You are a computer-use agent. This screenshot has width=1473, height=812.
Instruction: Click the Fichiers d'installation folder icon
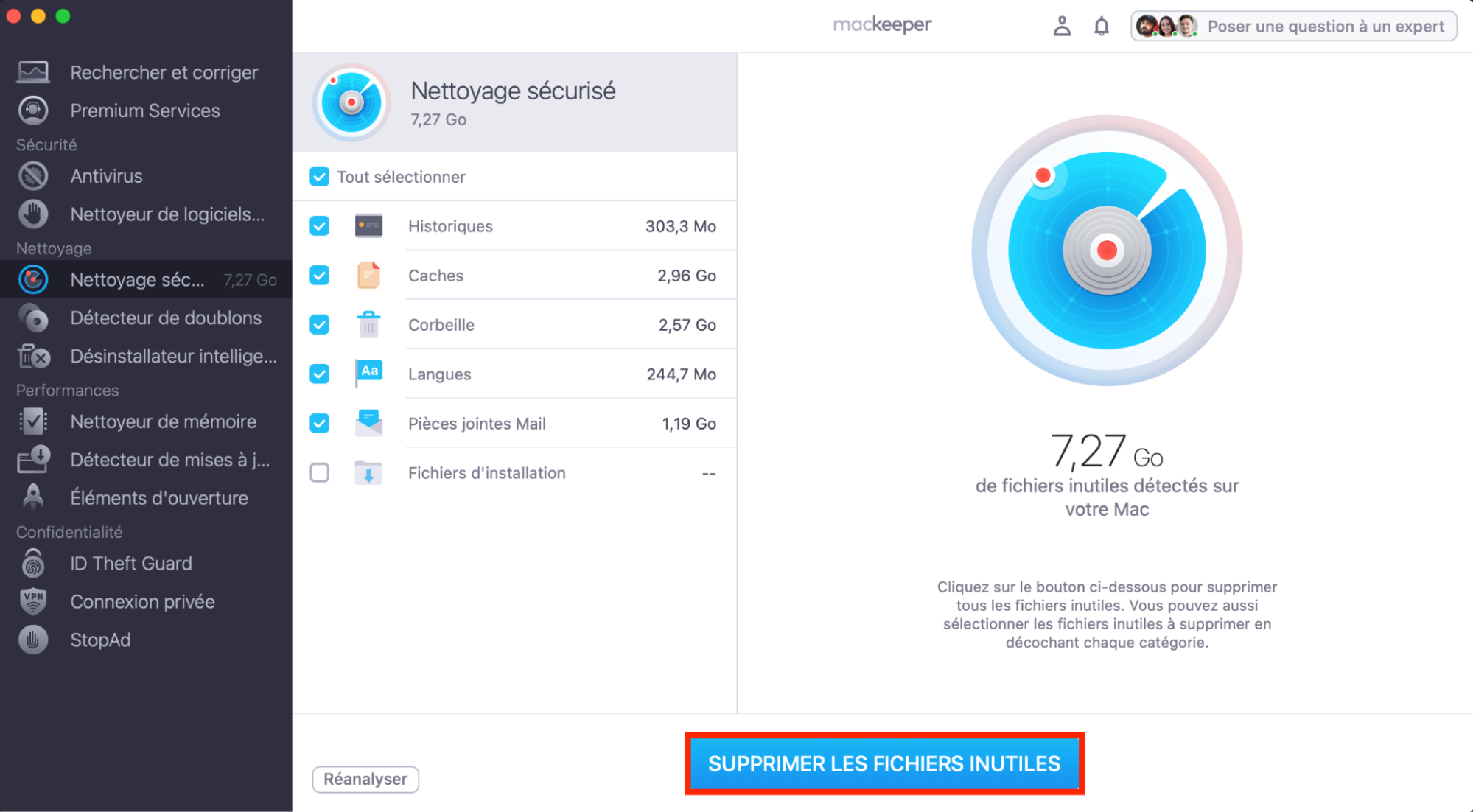point(368,472)
